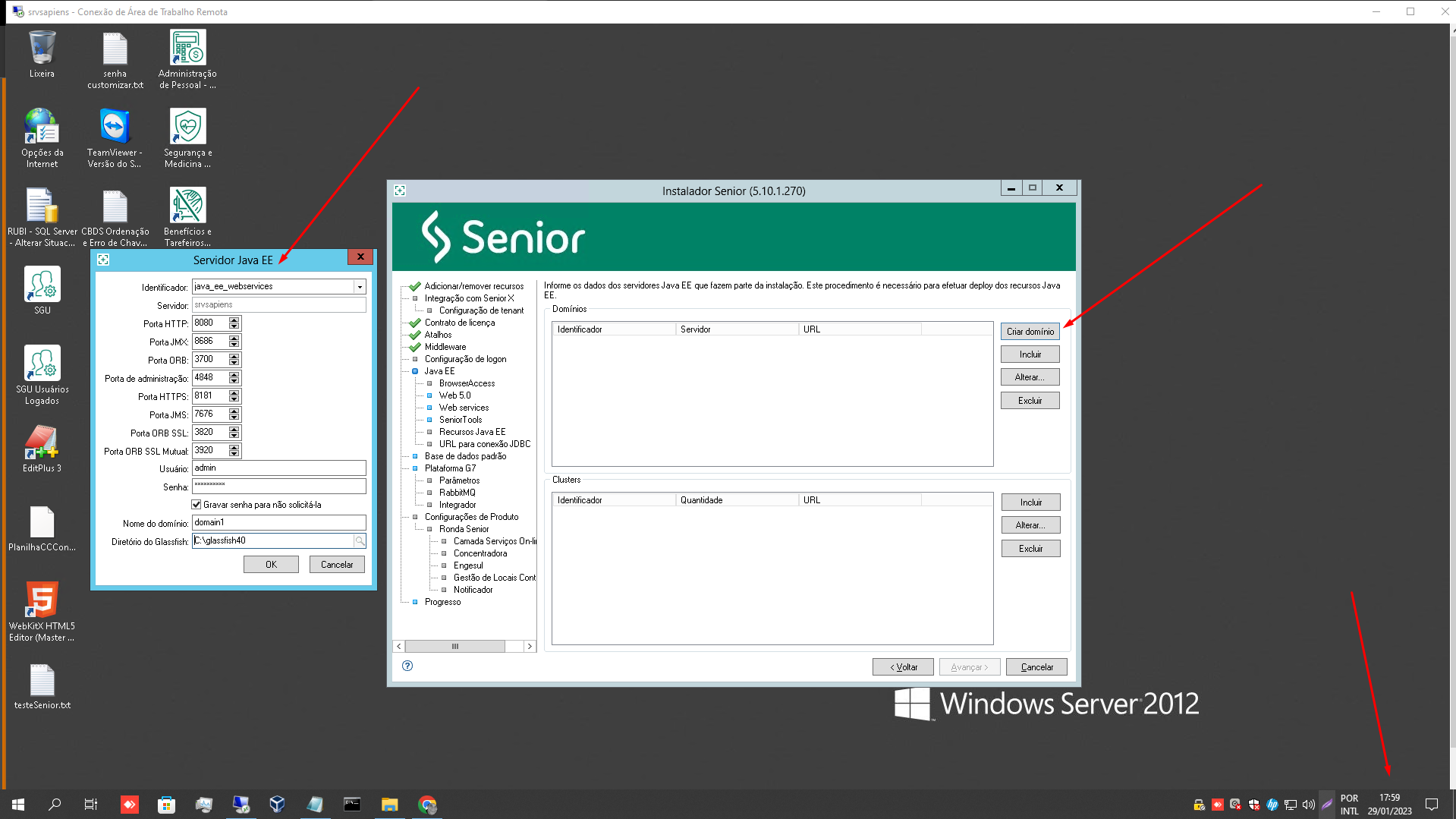Viewport: 1456px width, 819px height.
Task: Launch EditPlus 3 from desktop
Action: [42, 449]
